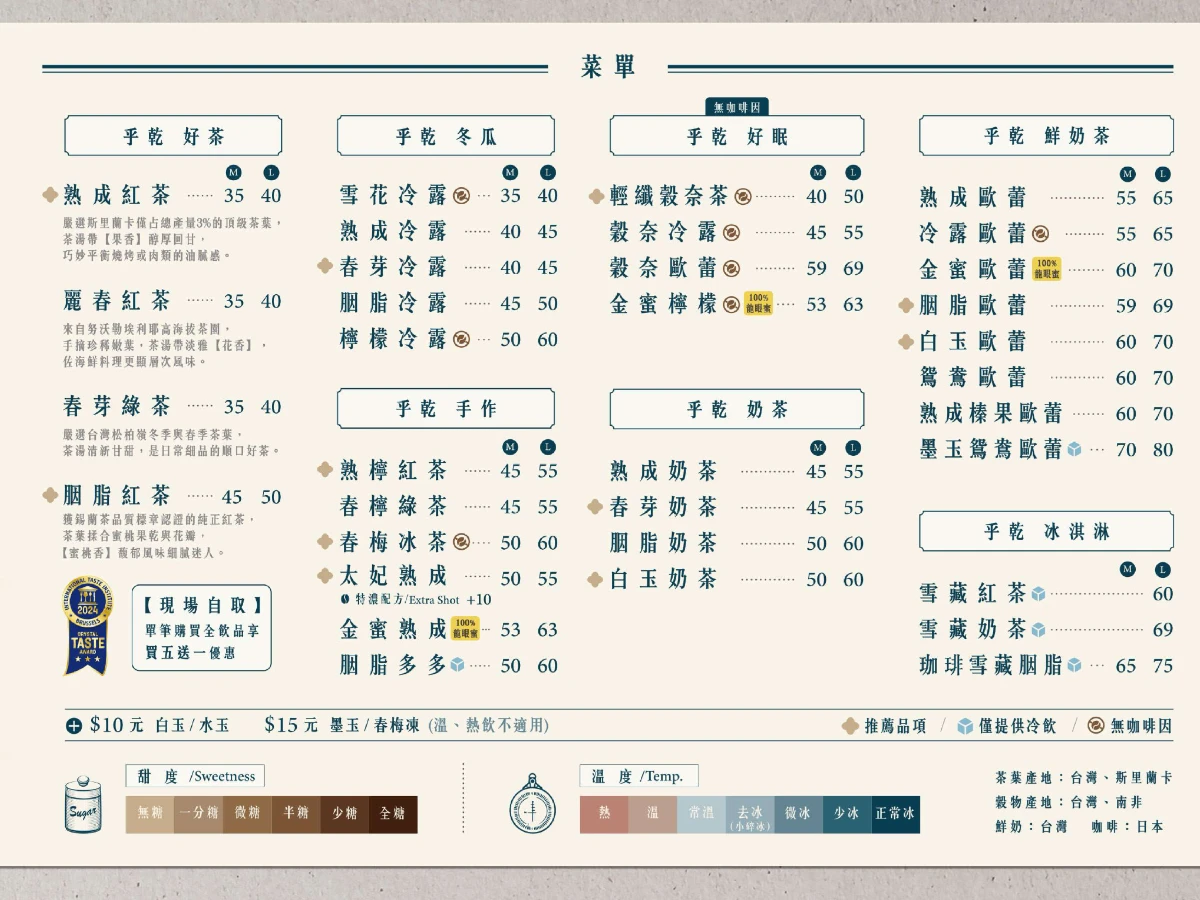Choose the 正常冰 temperature swatch

(x=894, y=814)
